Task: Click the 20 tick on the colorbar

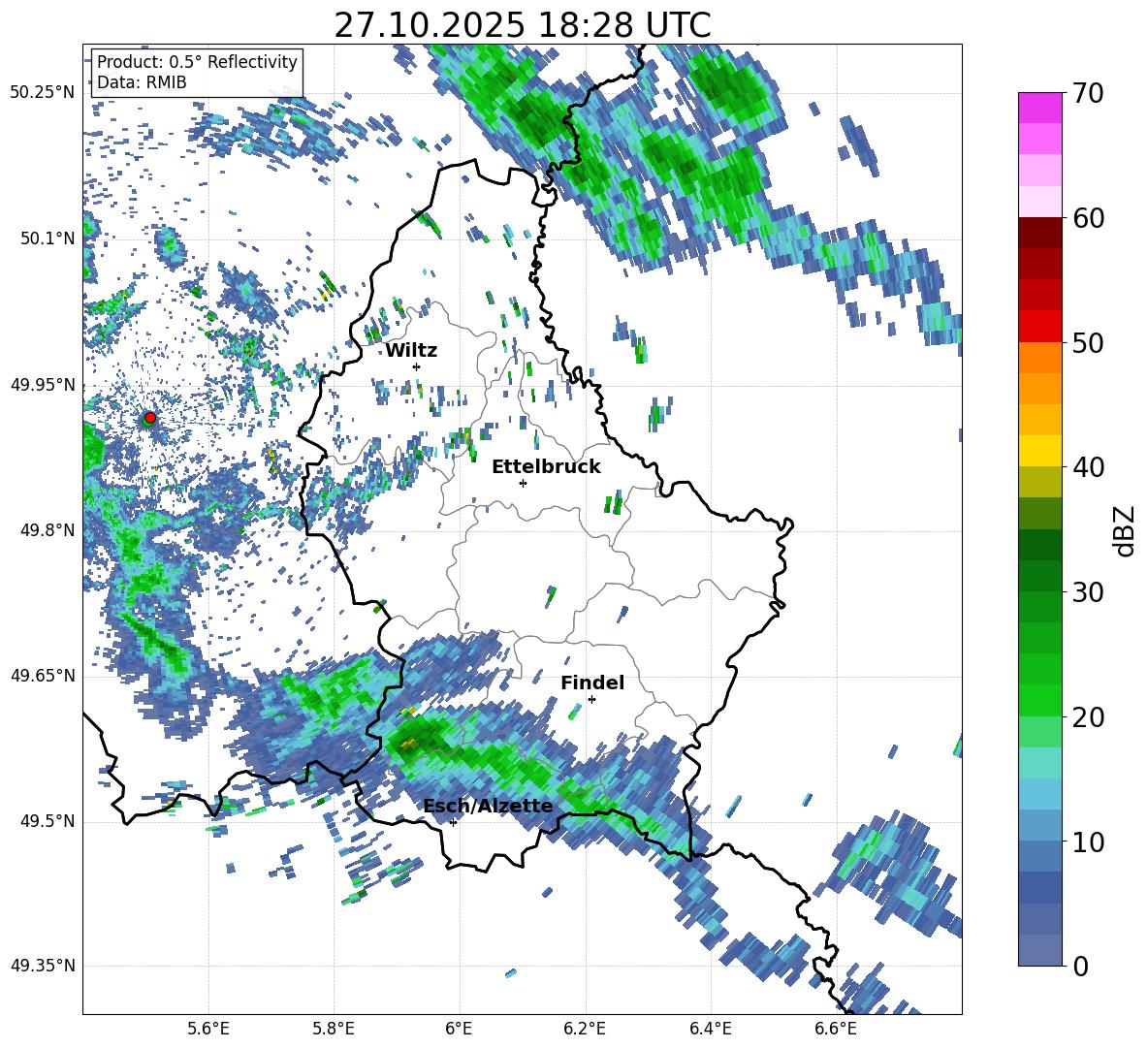Action: pyautogui.click(x=1087, y=717)
